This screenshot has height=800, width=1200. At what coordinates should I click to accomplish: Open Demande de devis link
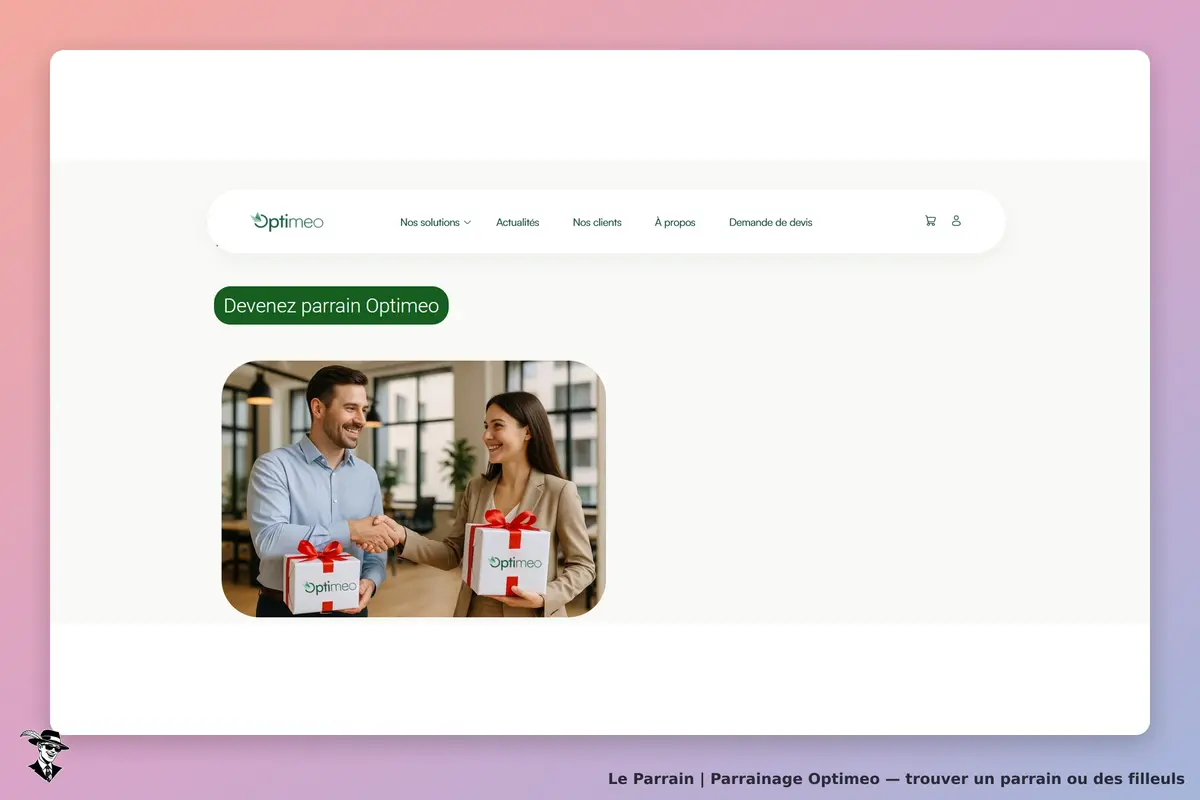[x=770, y=222]
